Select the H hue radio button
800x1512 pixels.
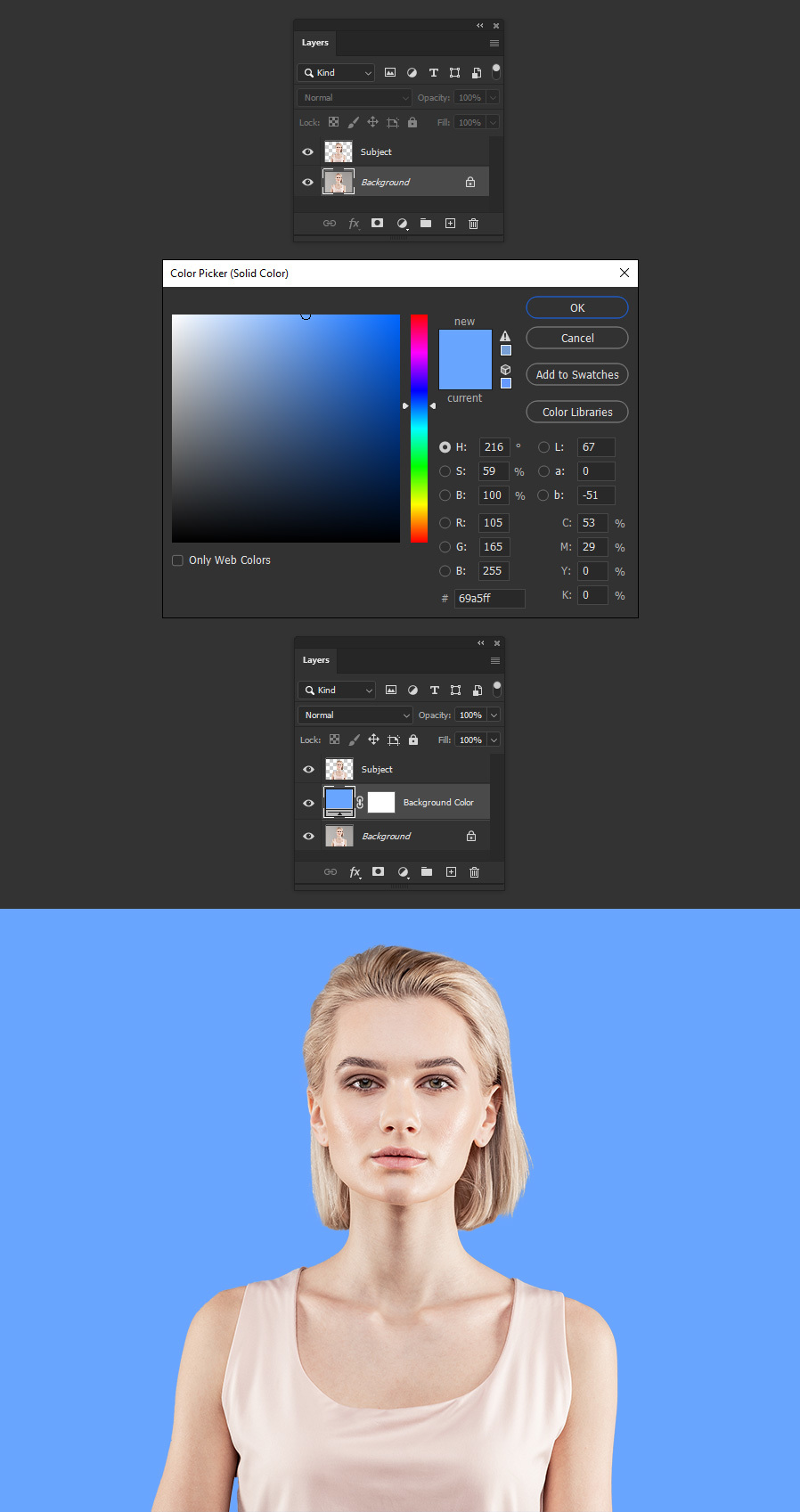click(445, 447)
